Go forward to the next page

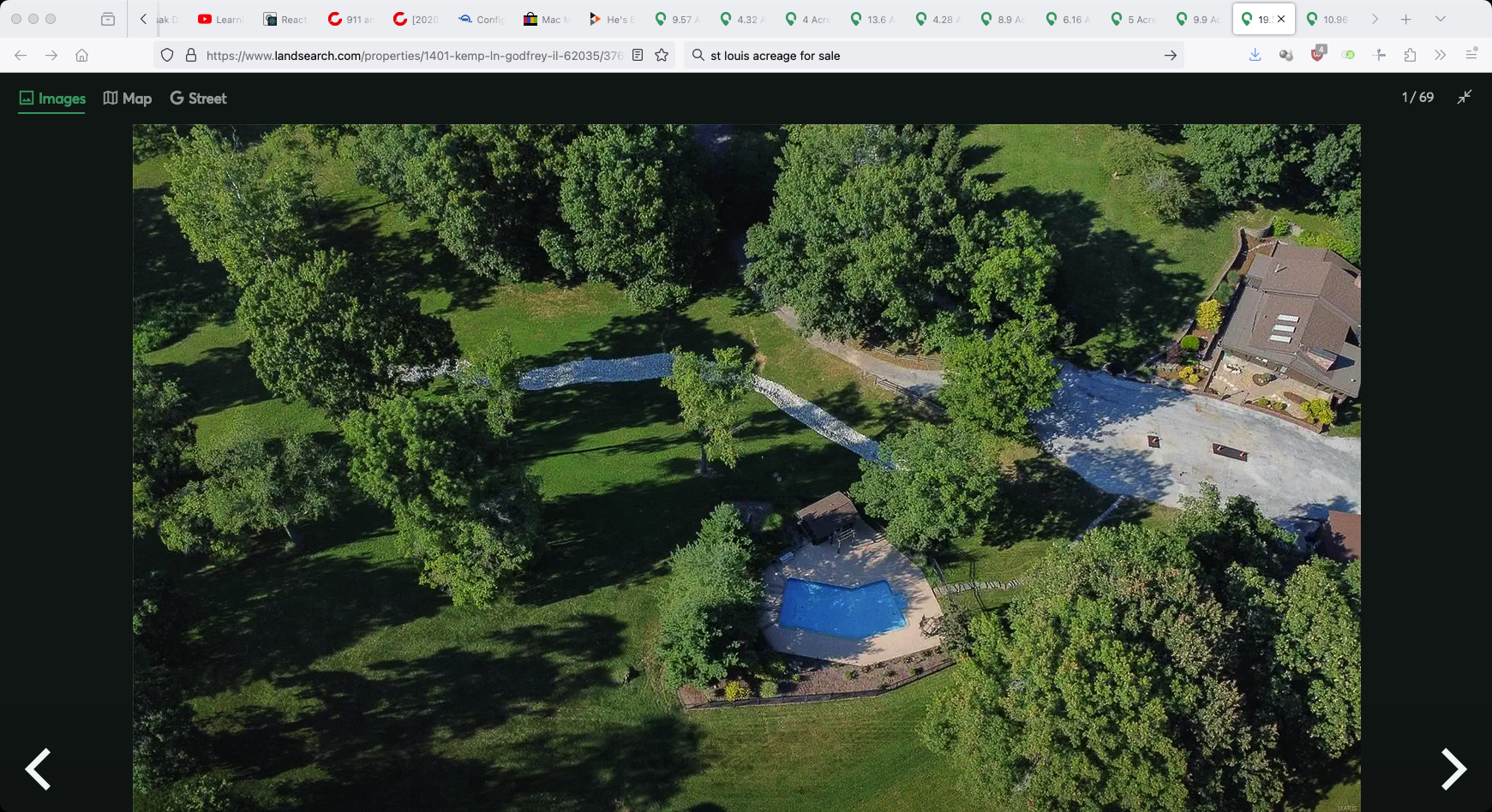51,55
